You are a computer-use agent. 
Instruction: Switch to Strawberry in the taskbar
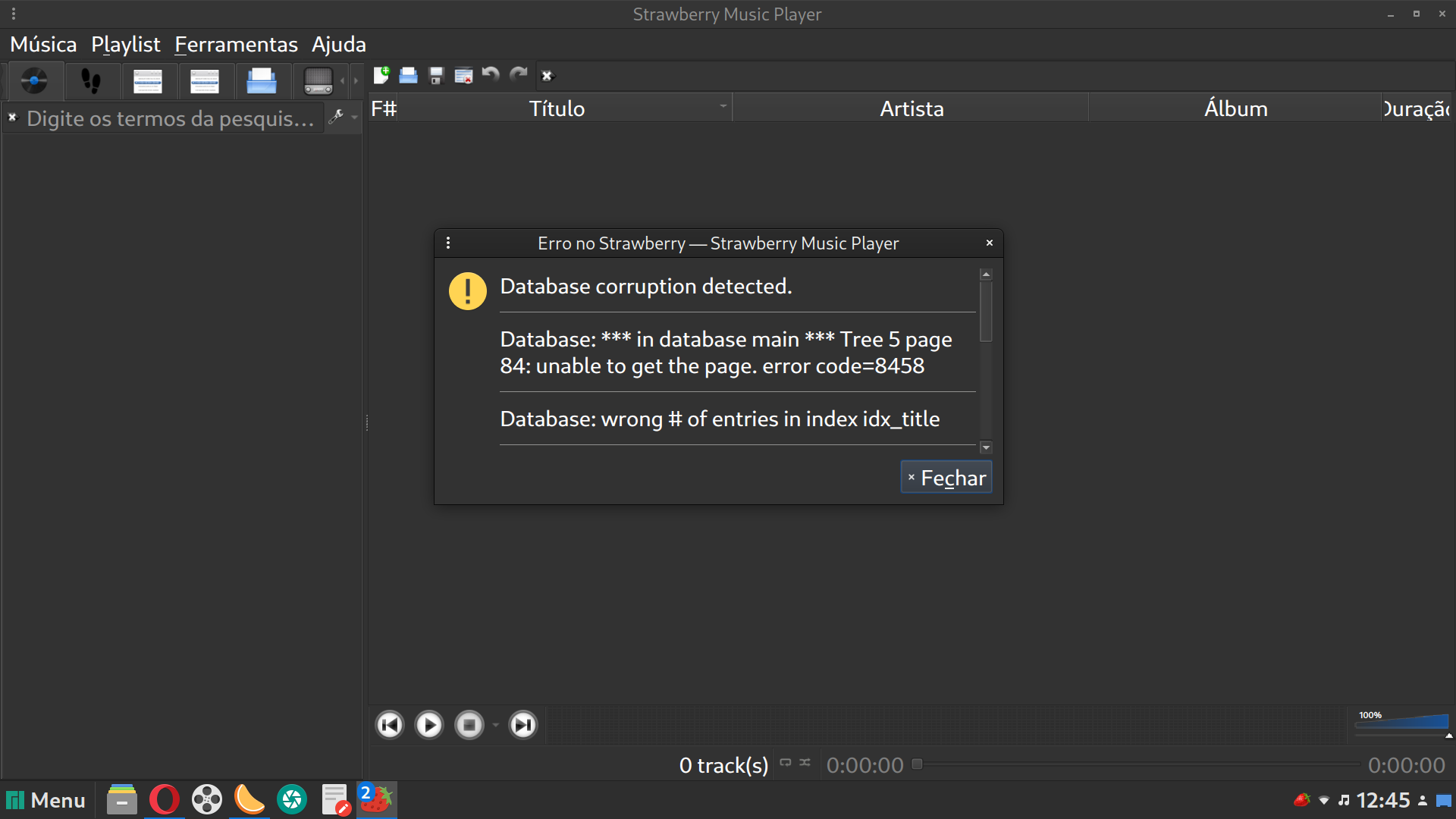click(x=376, y=800)
